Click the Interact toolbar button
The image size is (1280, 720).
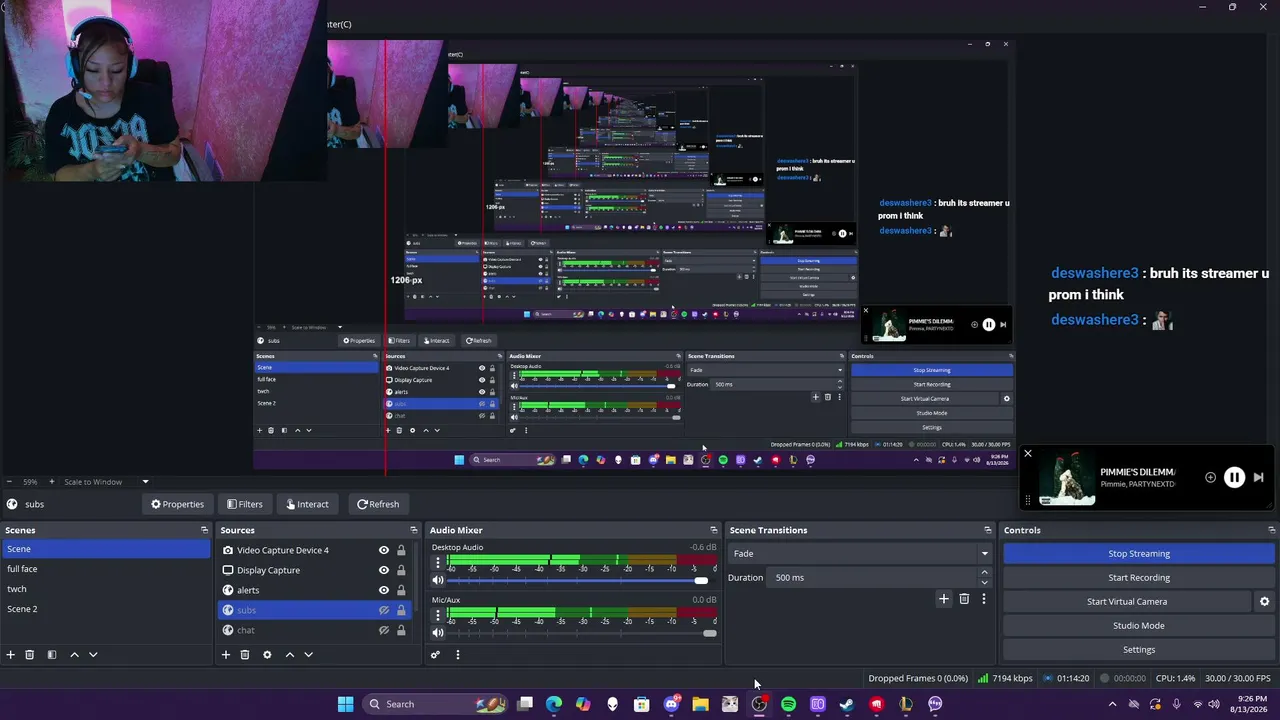tap(306, 504)
